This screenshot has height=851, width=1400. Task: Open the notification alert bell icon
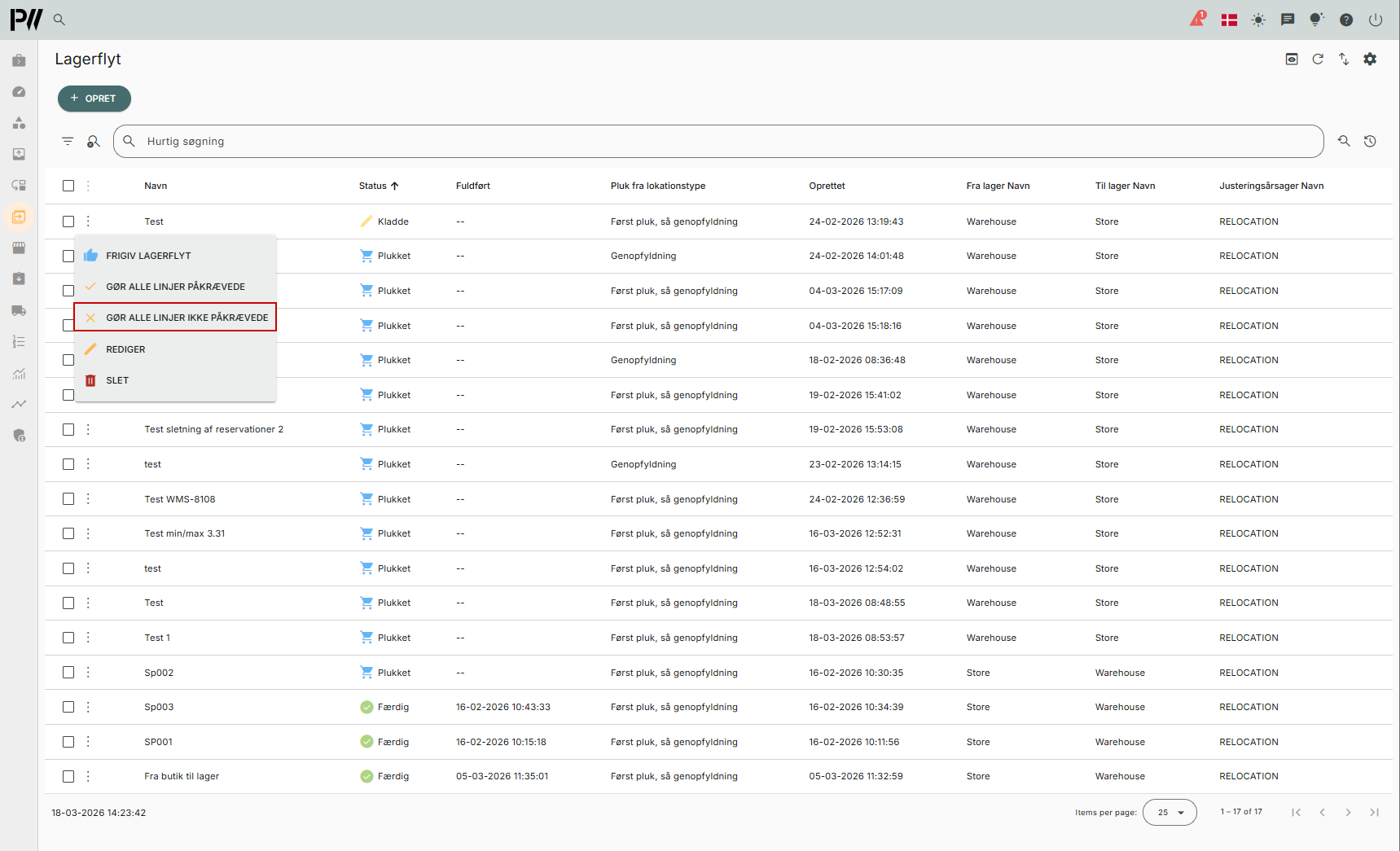[1197, 20]
